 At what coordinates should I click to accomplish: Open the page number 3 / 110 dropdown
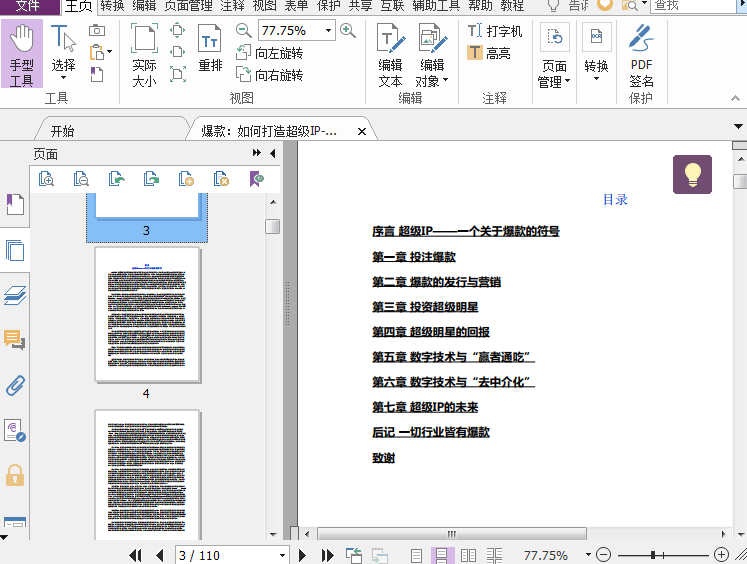[x=282, y=555]
